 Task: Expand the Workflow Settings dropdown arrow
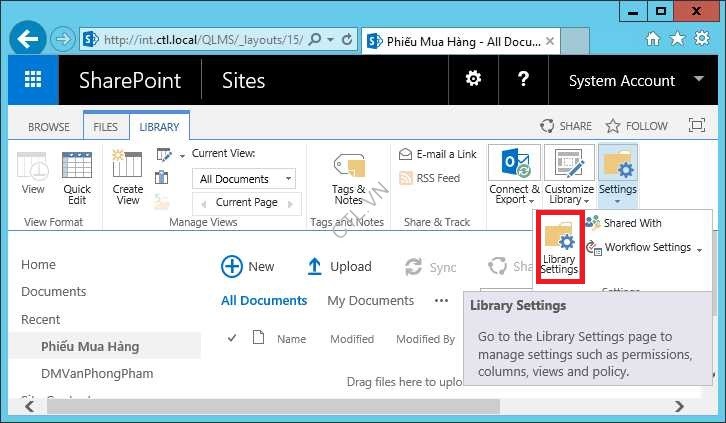tap(699, 248)
